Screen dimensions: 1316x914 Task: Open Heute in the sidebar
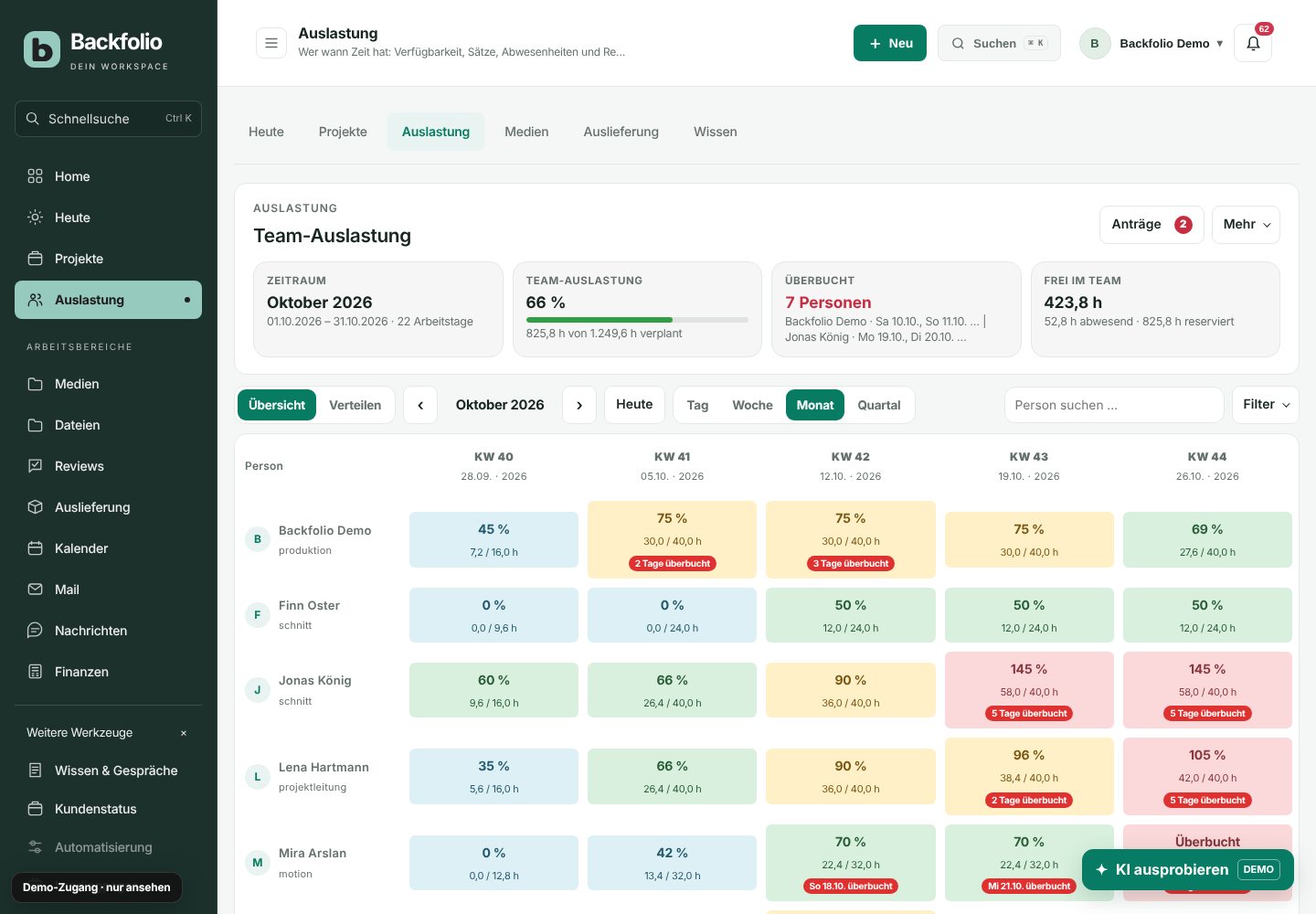[x=108, y=218]
